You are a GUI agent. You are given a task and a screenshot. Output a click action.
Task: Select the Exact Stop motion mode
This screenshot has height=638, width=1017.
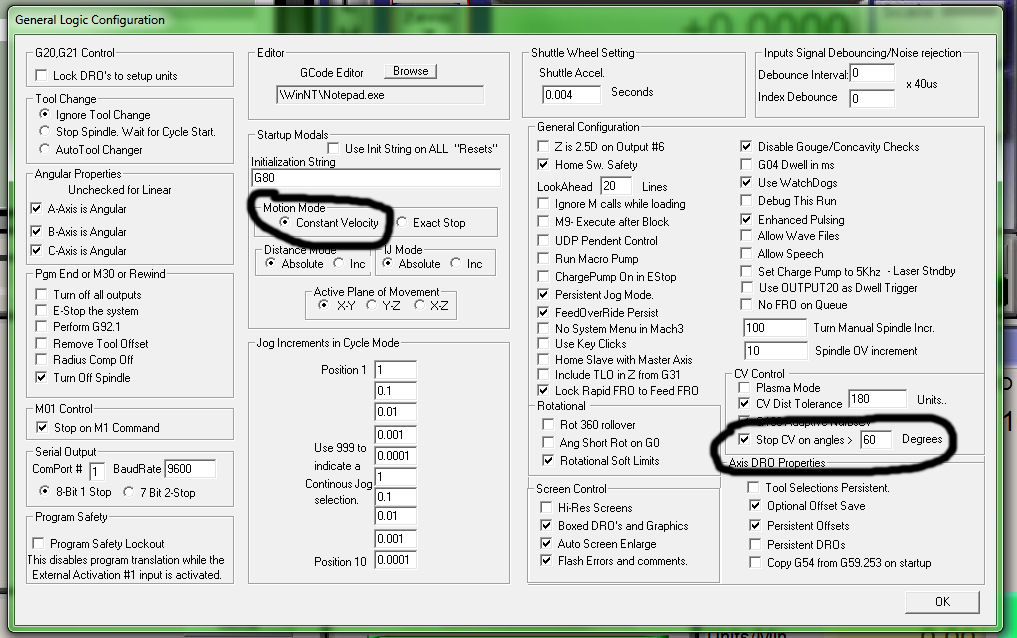click(402, 223)
